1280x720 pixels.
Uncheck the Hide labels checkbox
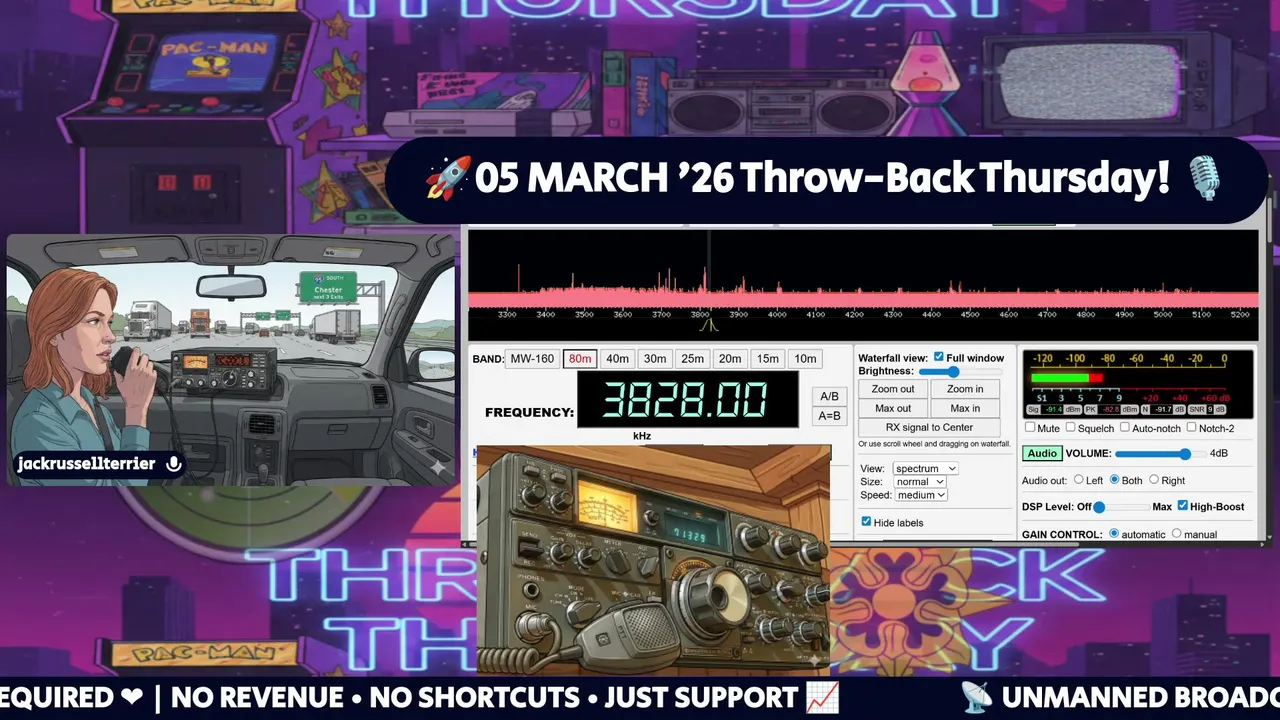[866, 522]
